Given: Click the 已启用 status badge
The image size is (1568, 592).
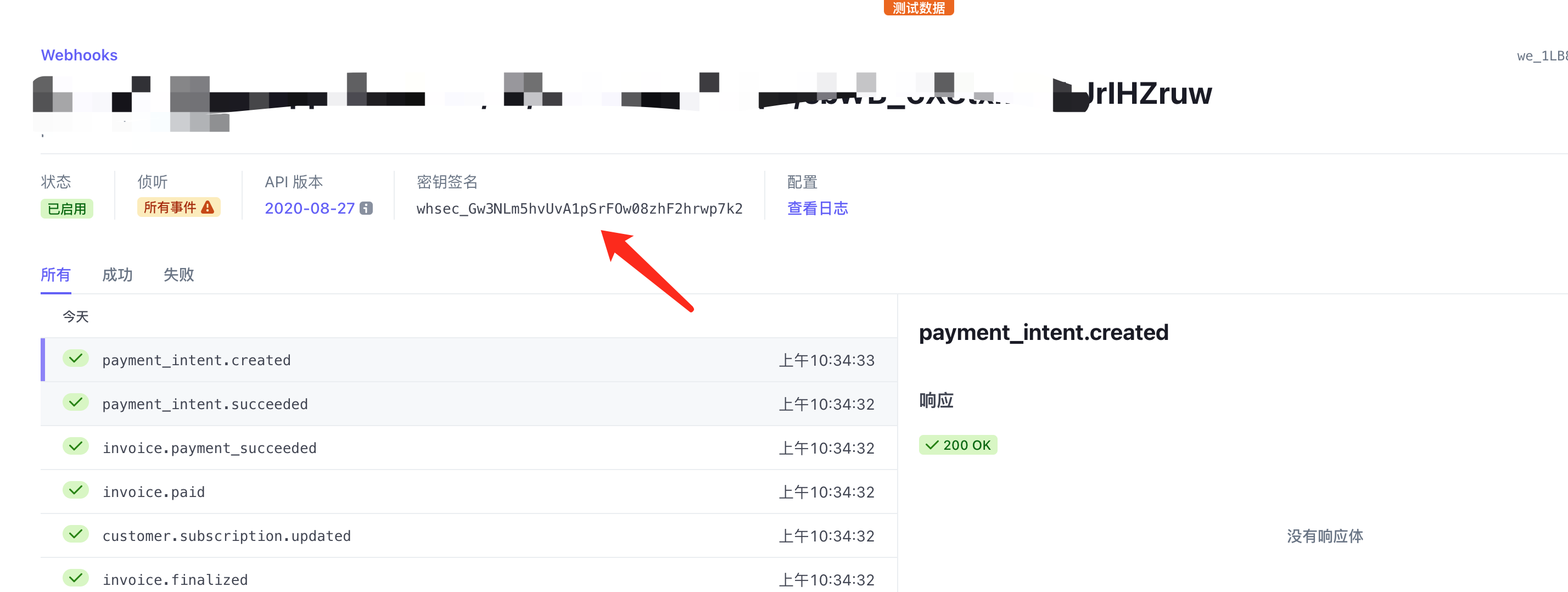Looking at the screenshot, I should click(x=67, y=208).
